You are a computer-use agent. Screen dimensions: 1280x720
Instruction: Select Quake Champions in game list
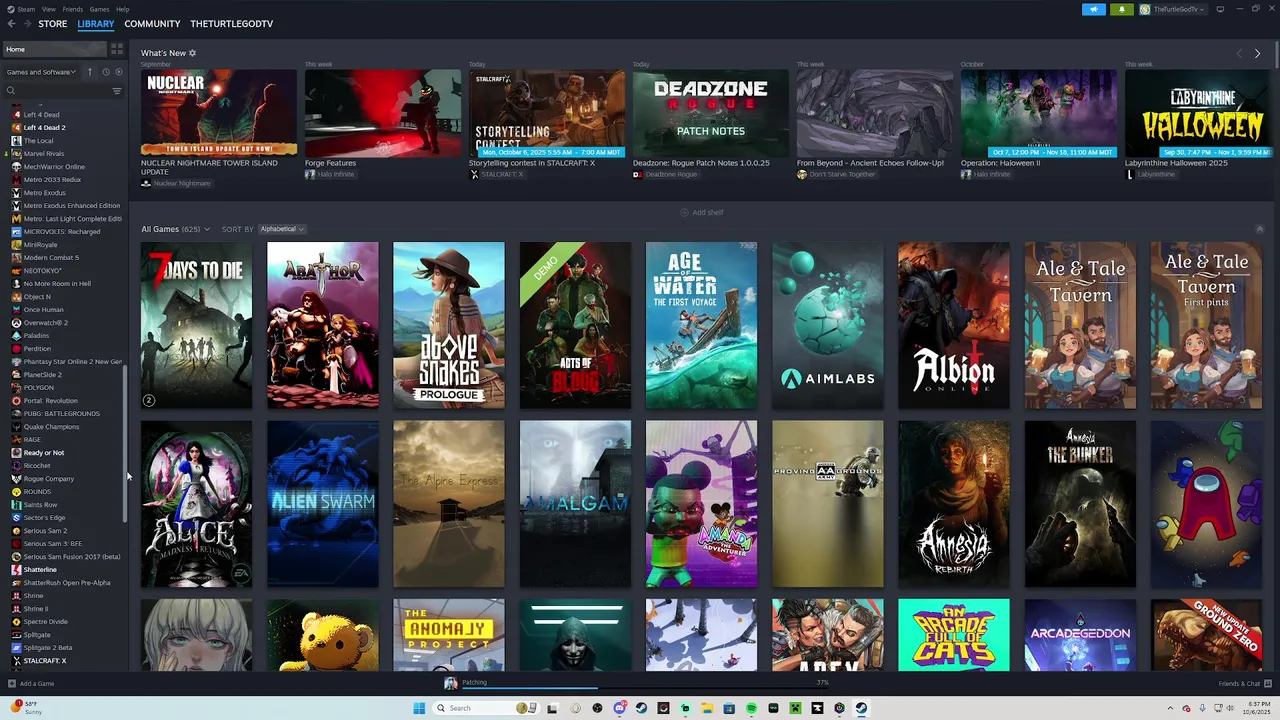(x=66, y=427)
